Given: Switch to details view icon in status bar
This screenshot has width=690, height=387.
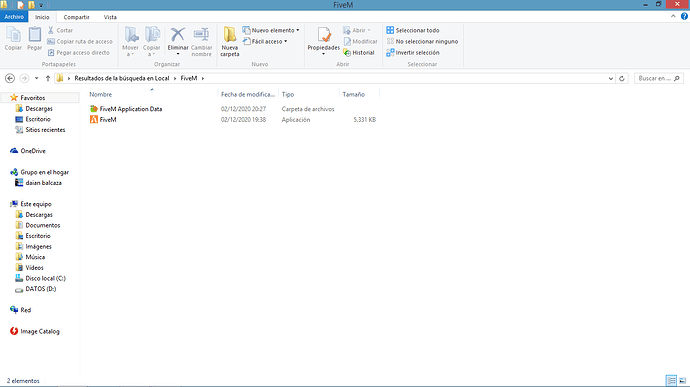Looking at the screenshot, I should click(671, 380).
